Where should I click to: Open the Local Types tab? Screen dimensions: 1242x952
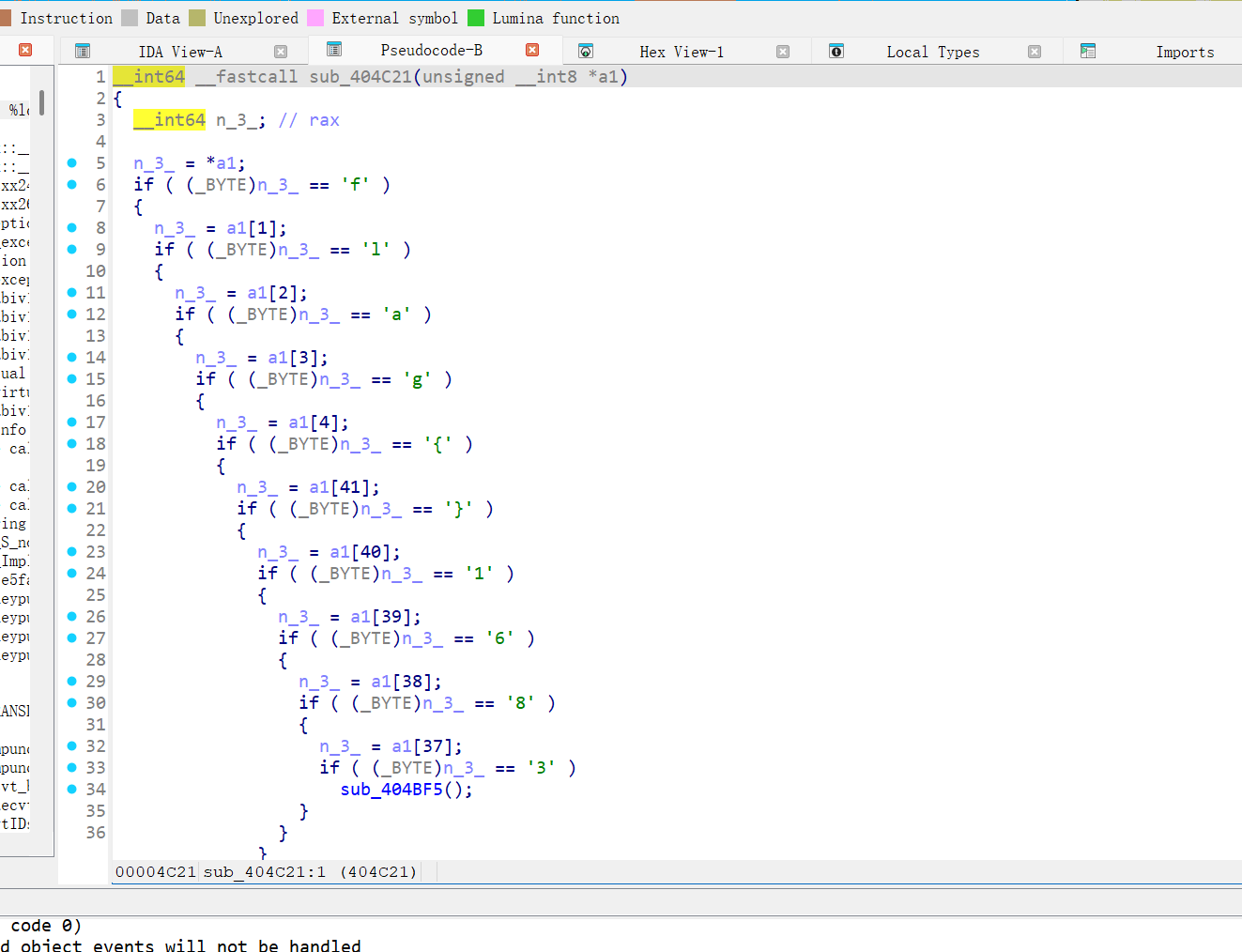933,52
